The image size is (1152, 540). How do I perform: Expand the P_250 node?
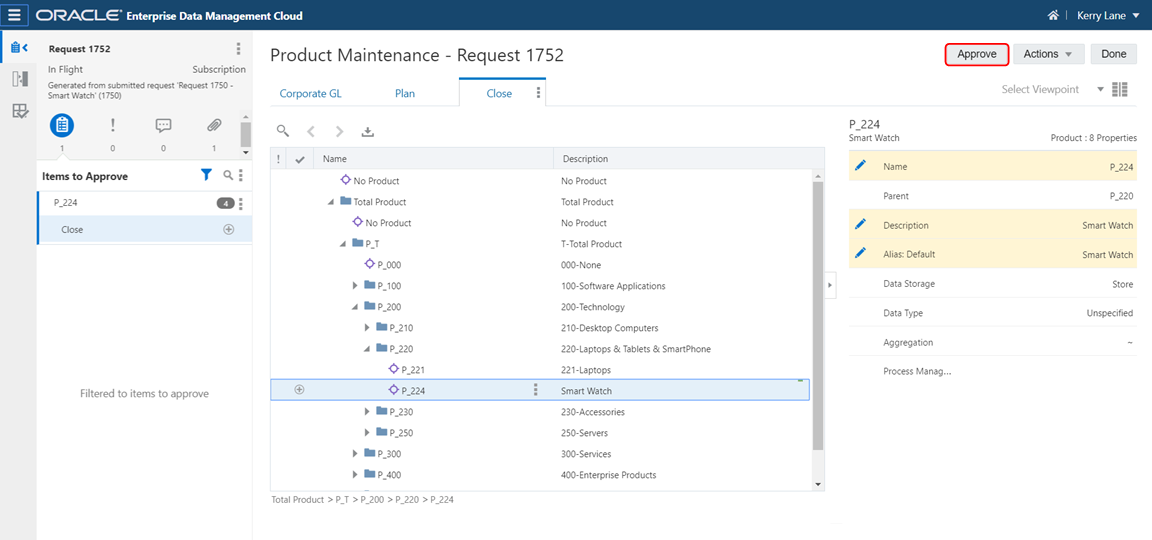tap(368, 433)
